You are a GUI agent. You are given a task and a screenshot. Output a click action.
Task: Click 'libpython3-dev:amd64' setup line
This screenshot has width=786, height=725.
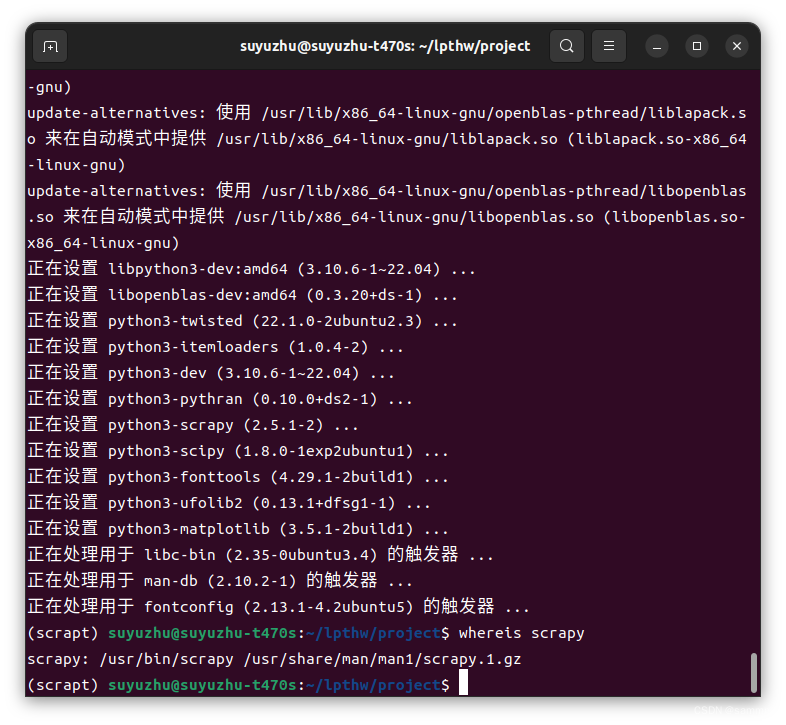(x=252, y=269)
